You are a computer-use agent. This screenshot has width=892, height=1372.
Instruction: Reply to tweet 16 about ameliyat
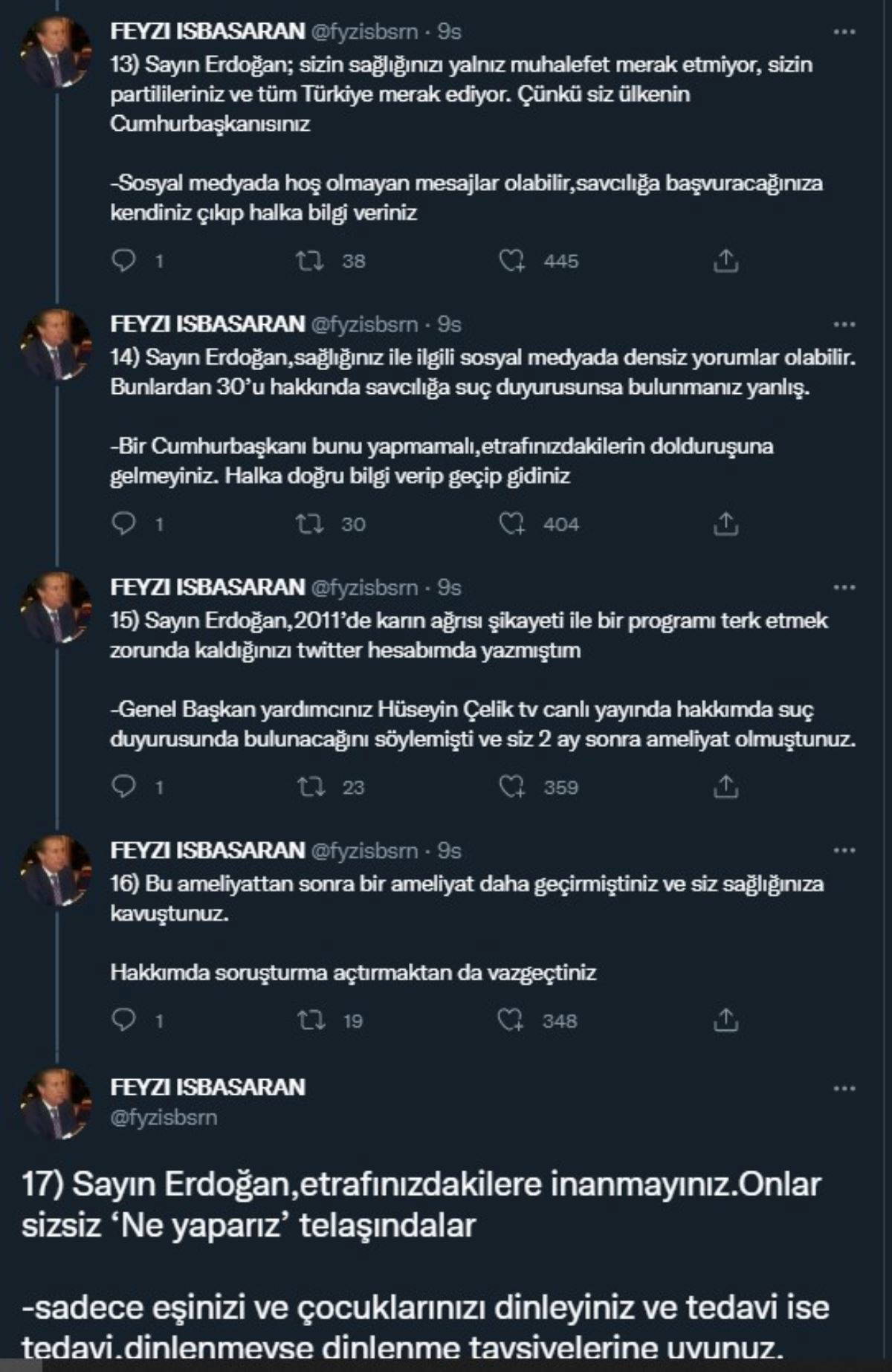pyautogui.click(x=123, y=1020)
